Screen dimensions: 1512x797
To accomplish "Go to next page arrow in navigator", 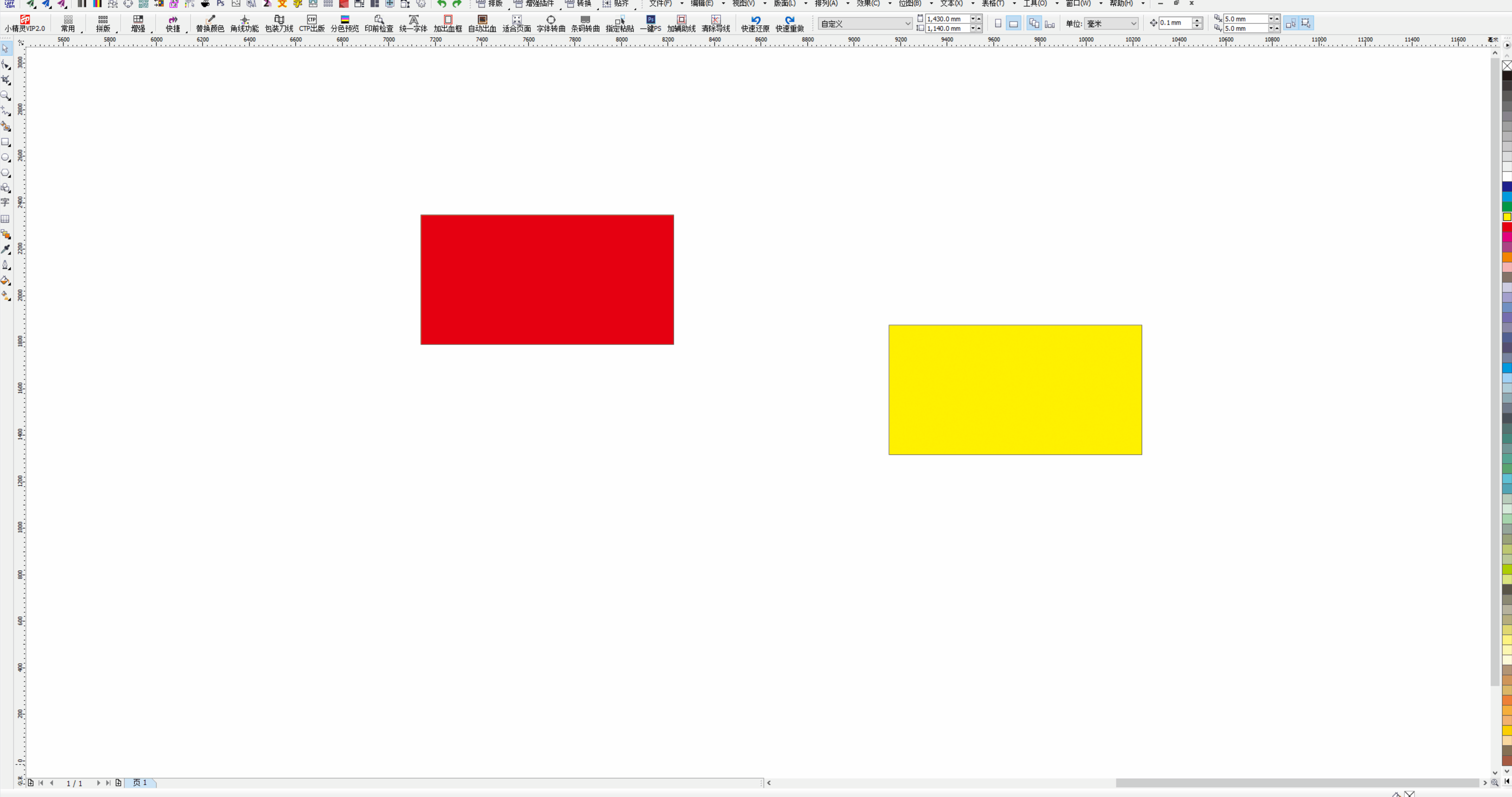I will (98, 783).
